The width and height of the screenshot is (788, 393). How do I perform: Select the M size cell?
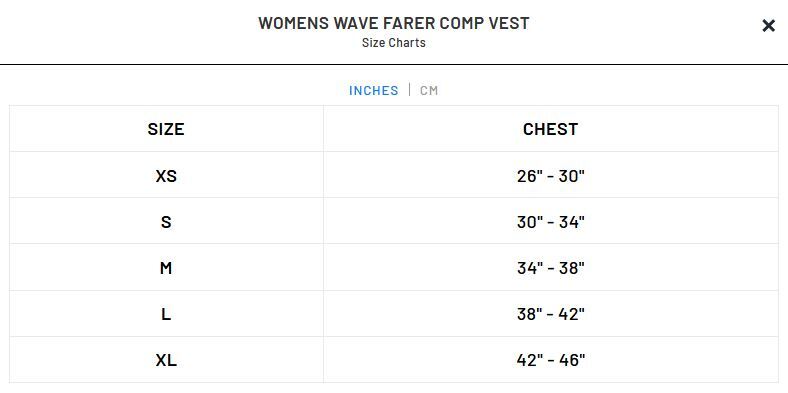[x=166, y=267]
